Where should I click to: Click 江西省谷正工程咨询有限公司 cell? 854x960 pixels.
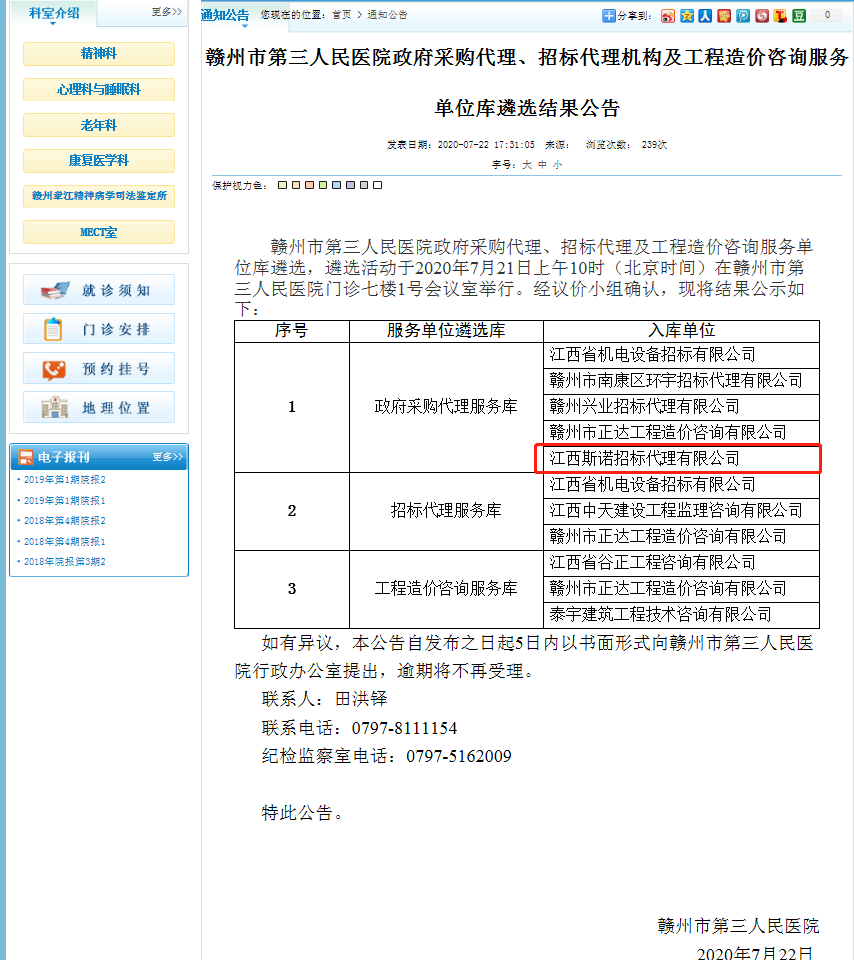coord(681,563)
